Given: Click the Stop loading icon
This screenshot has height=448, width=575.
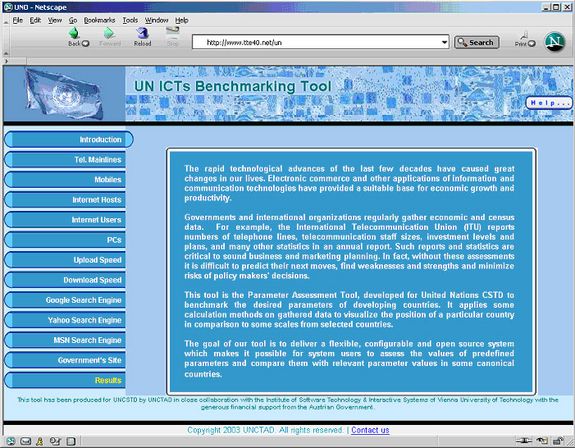Looking at the screenshot, I should point(172,32).
